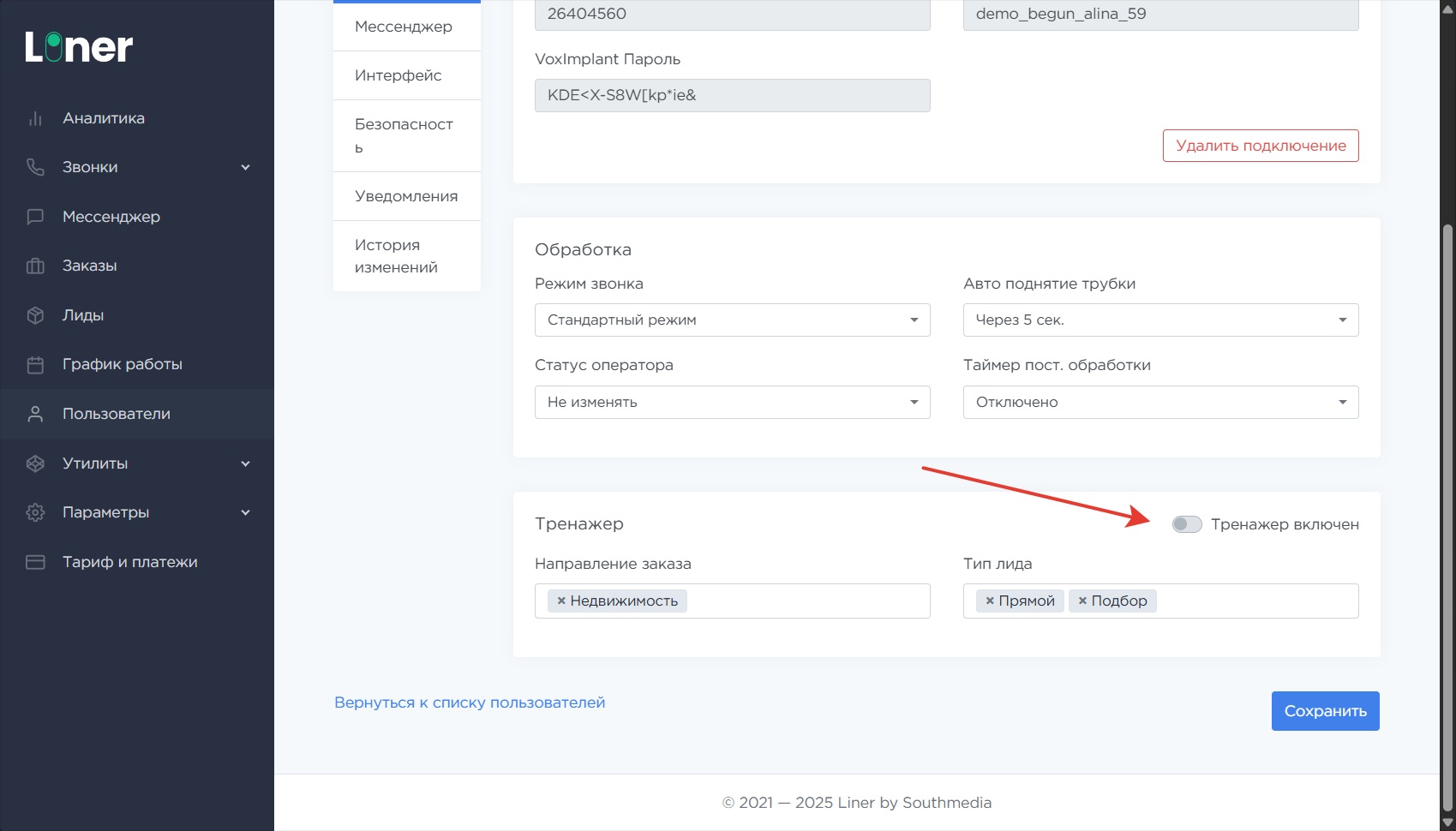
Task: Click the briefcase icon for Заказы
Action: (x=35, y=266)
